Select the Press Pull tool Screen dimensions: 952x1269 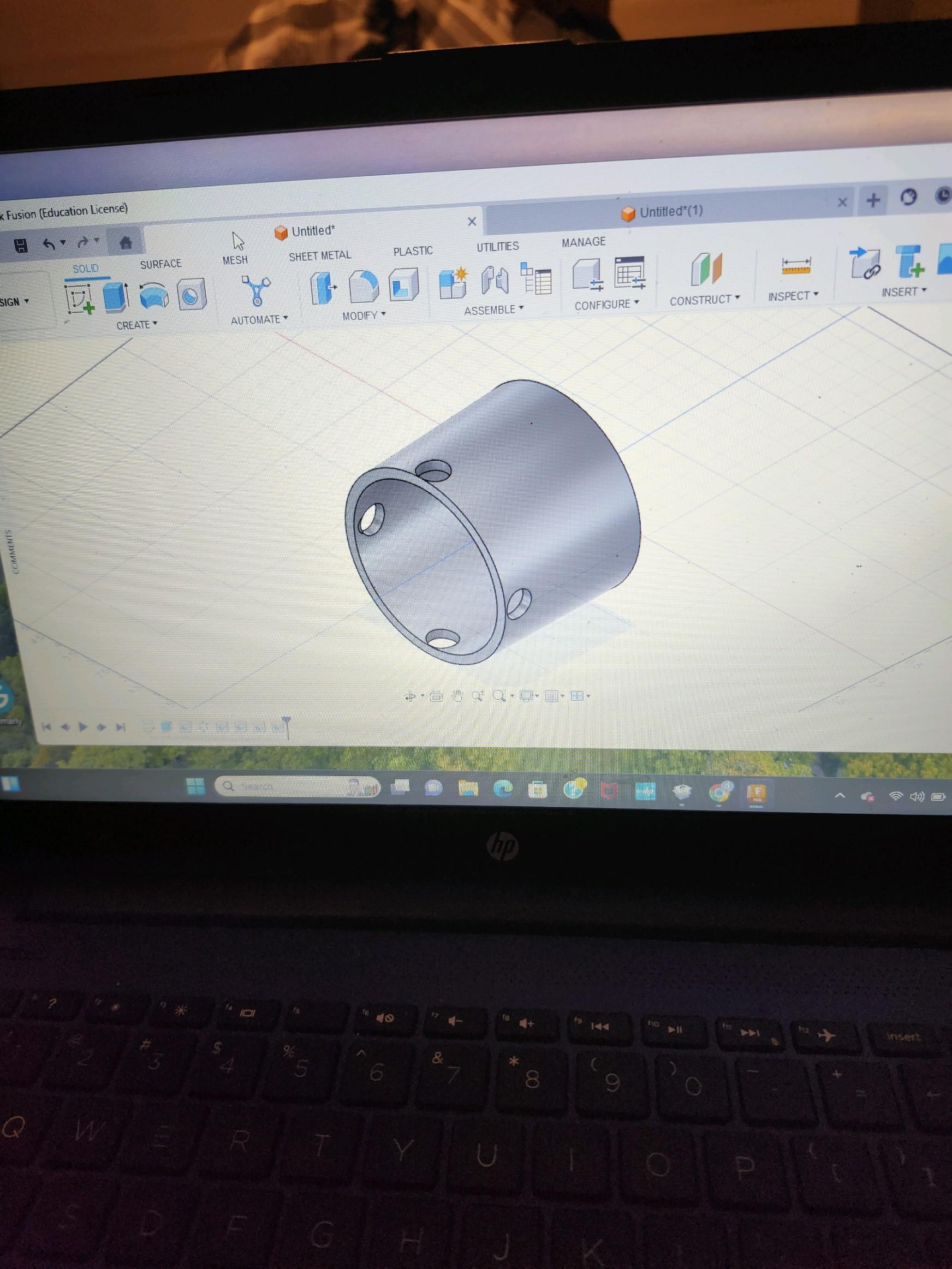tap(323, 287)
